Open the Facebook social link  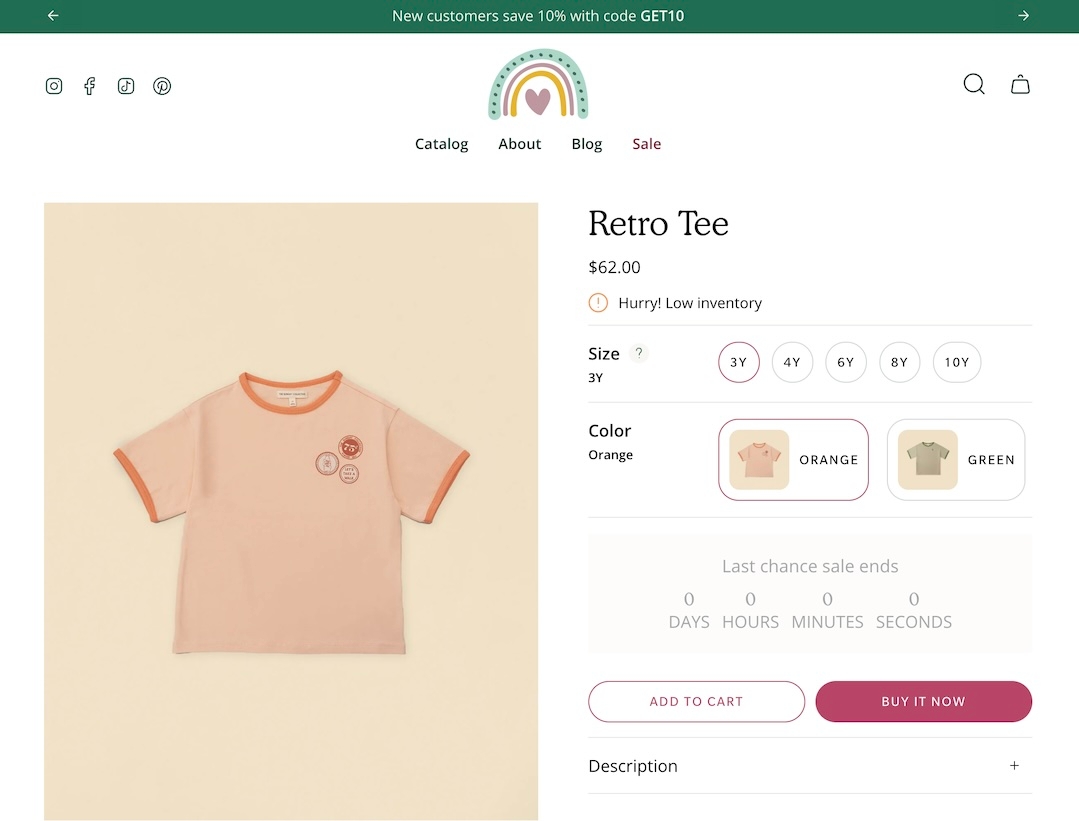tap(90, 86)
